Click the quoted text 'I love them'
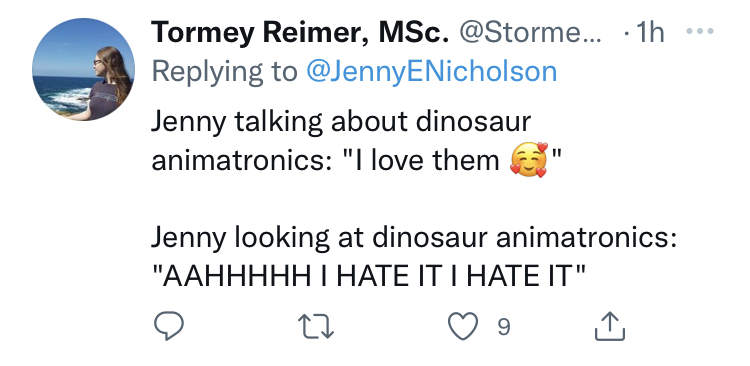Viewport: 750px width, 366px height. (427, 160)
